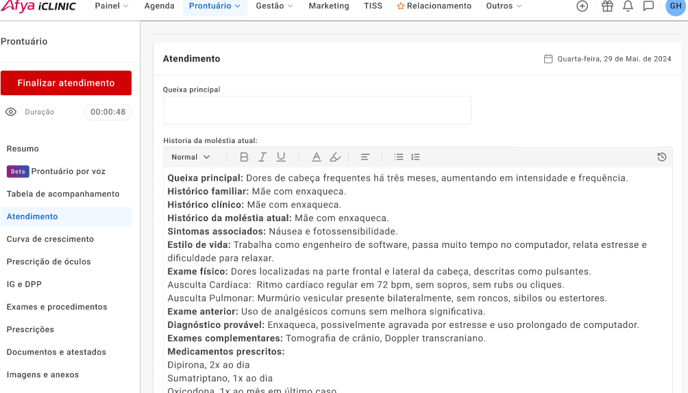Open the add (plus circle) icon

click(582, 6)
